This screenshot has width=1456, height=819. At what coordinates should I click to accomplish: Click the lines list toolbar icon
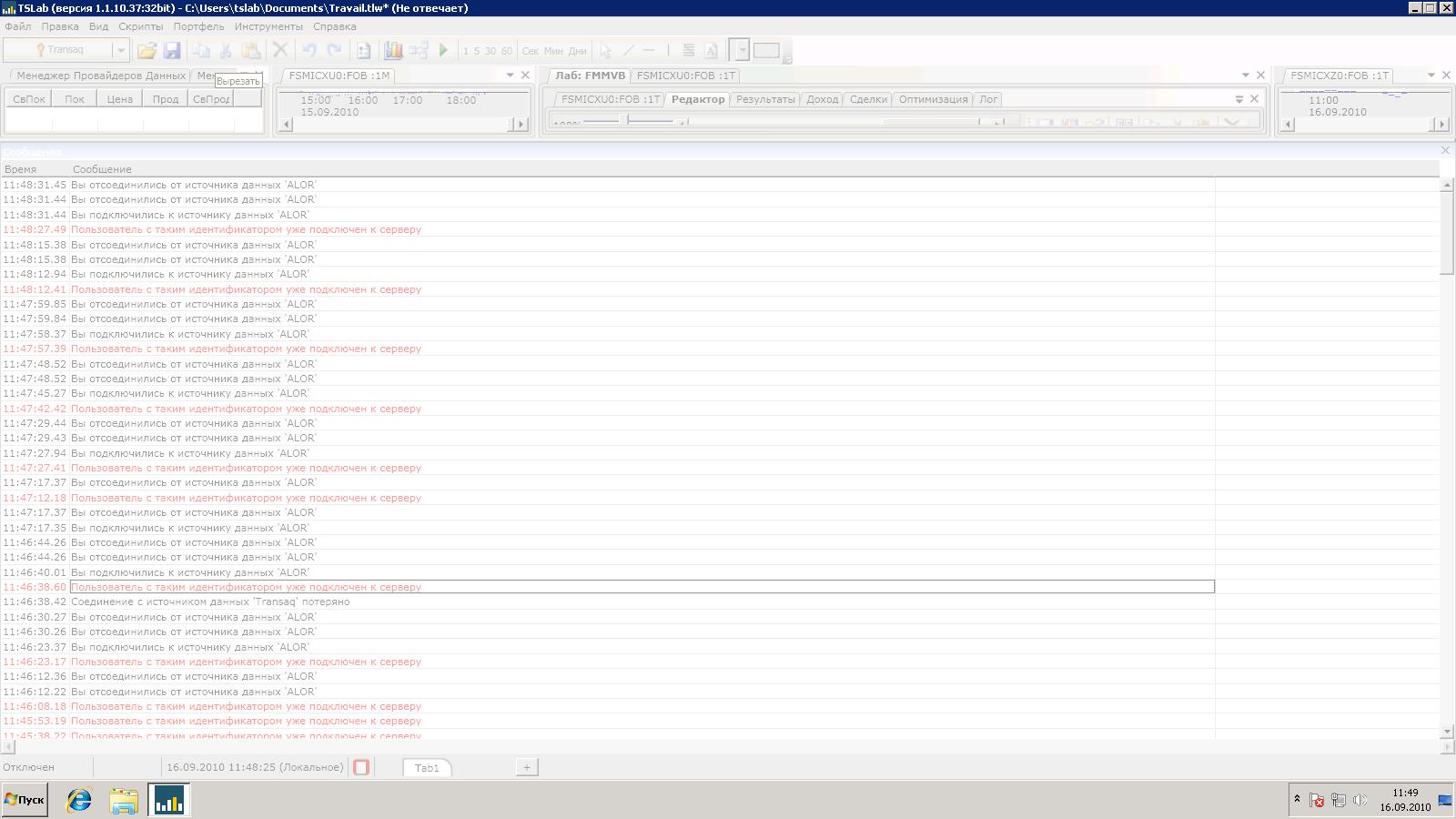[689, 51]
